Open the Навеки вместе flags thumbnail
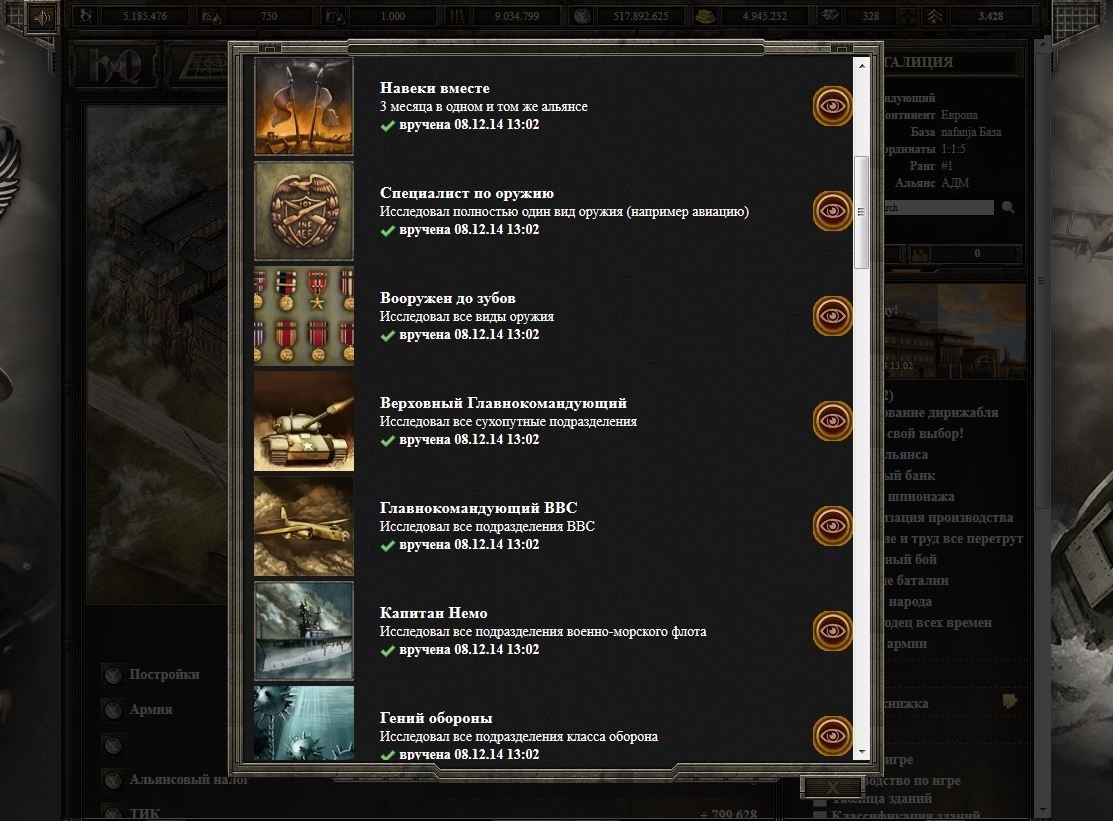1113x821 pixels. point(304,106)
